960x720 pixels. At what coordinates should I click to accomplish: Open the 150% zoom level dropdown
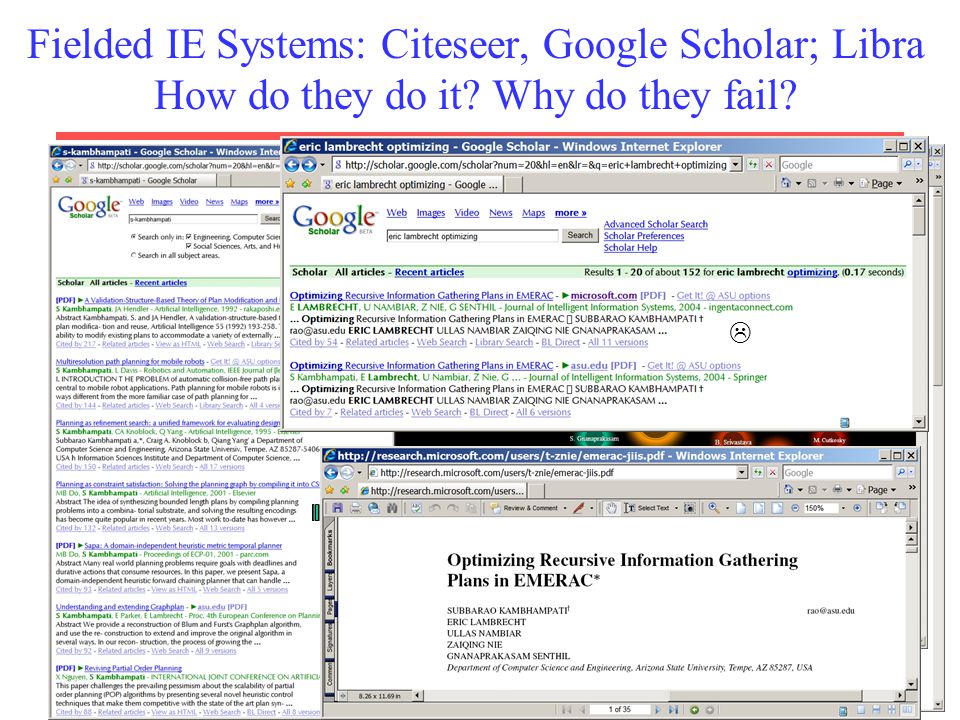click(843, 508)
